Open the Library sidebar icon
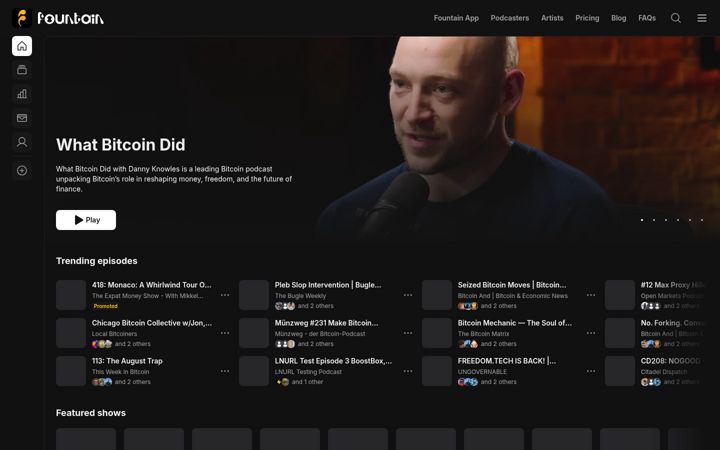The height and width of the screenshot is (450, 720). (x=22, y=70)
